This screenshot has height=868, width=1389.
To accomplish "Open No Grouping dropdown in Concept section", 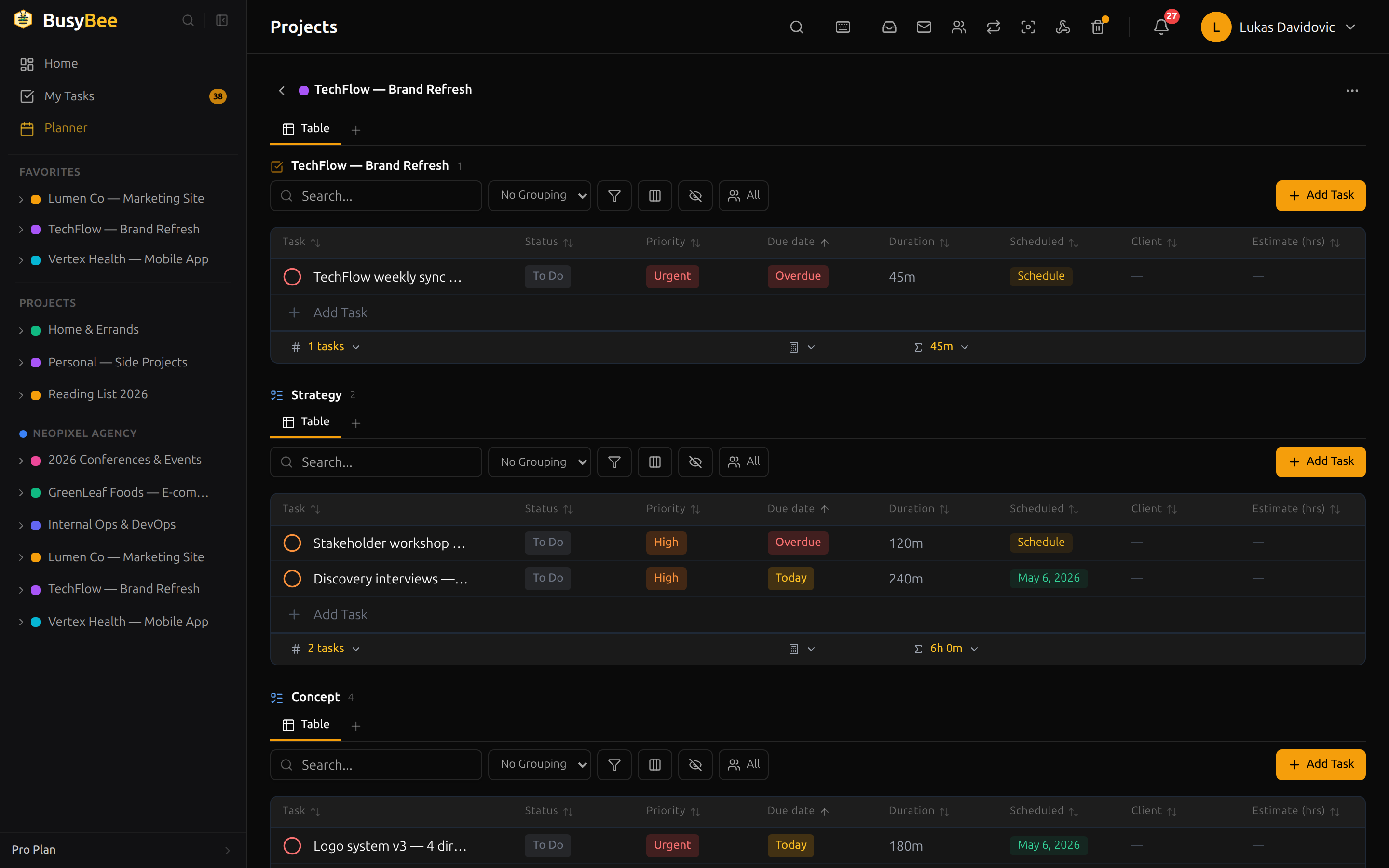I will (540, 765).
